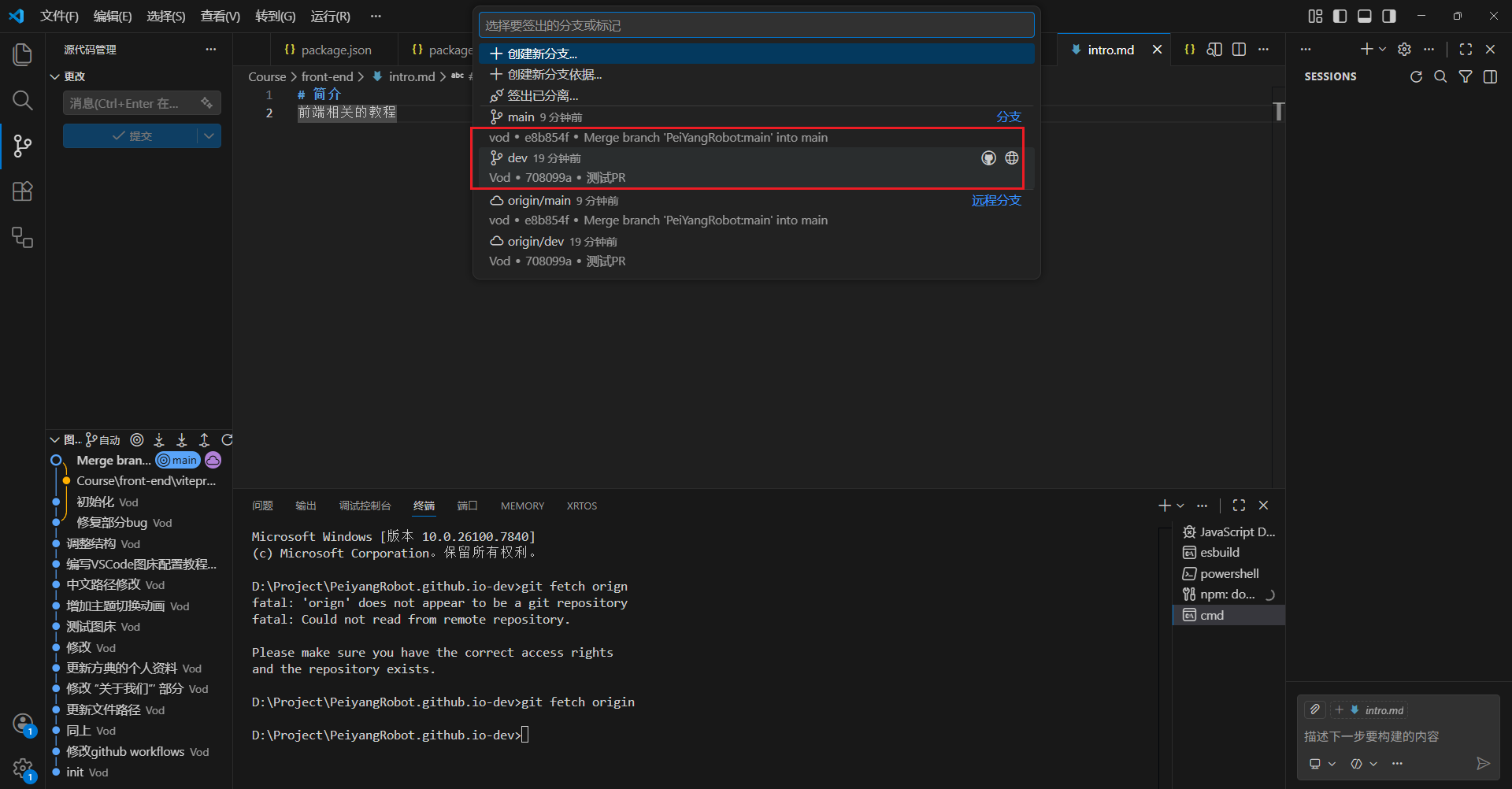This screenshot has height=789, width=1512.
Task: Select 创建新分支依据... option
Action: [757, 75]
